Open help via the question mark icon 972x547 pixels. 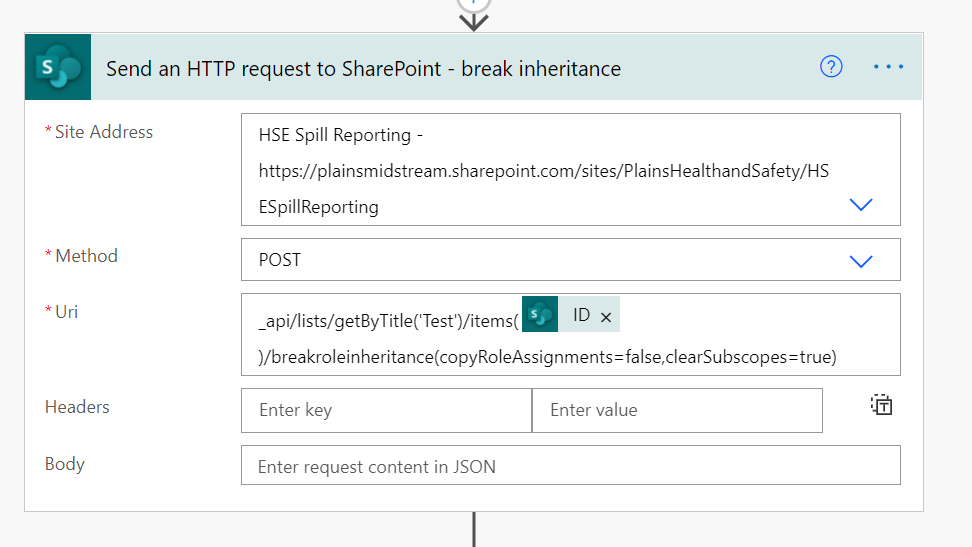click(x=831, y=67)
